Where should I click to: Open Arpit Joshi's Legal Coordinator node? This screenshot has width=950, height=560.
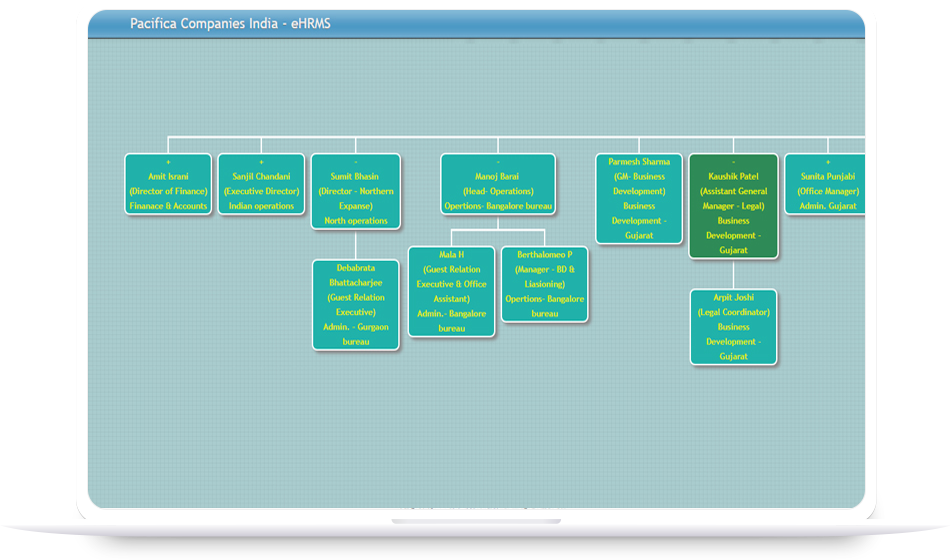tap(733, 326)
